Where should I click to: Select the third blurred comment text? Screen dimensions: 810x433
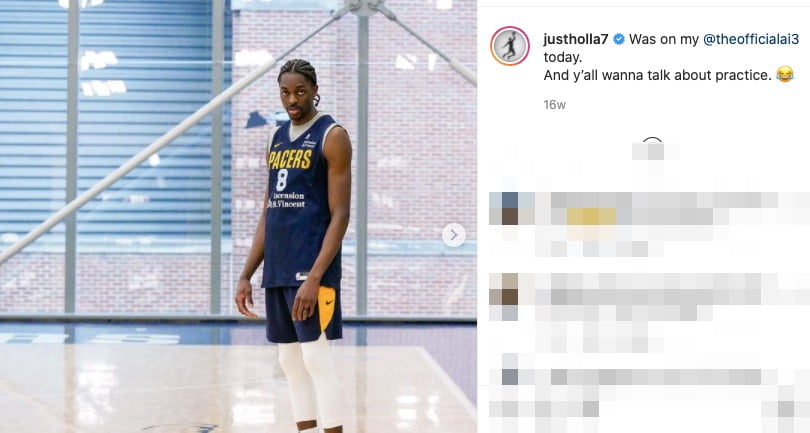tap(672, 393)
